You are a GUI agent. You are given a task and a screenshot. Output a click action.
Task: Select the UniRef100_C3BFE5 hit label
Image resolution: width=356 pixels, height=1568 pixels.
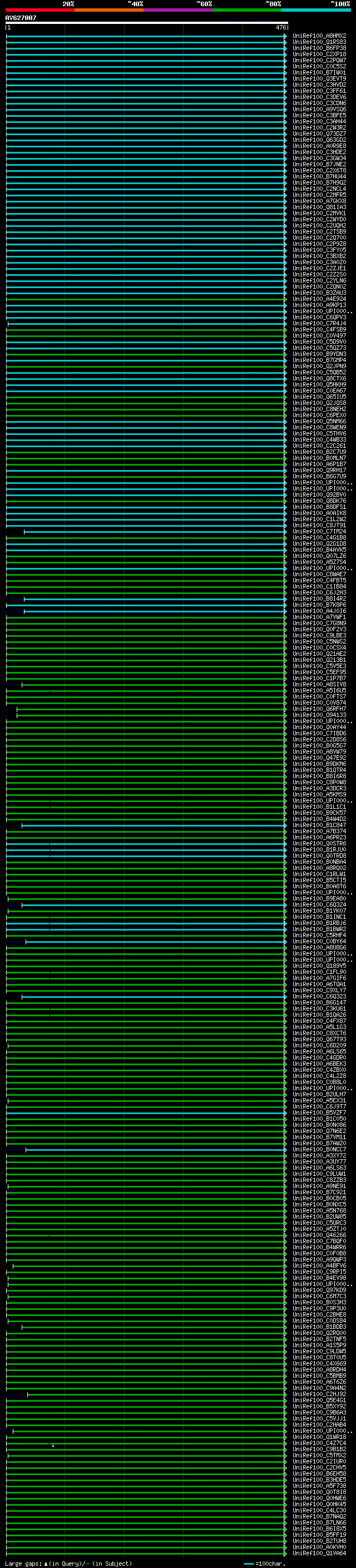point(319,116)
